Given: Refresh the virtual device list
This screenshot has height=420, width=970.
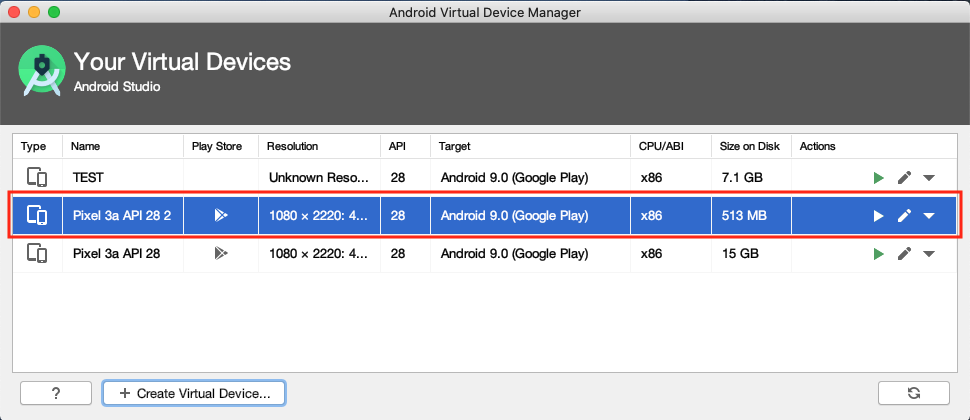Looking at the screenshot, I should pos(914,393).
